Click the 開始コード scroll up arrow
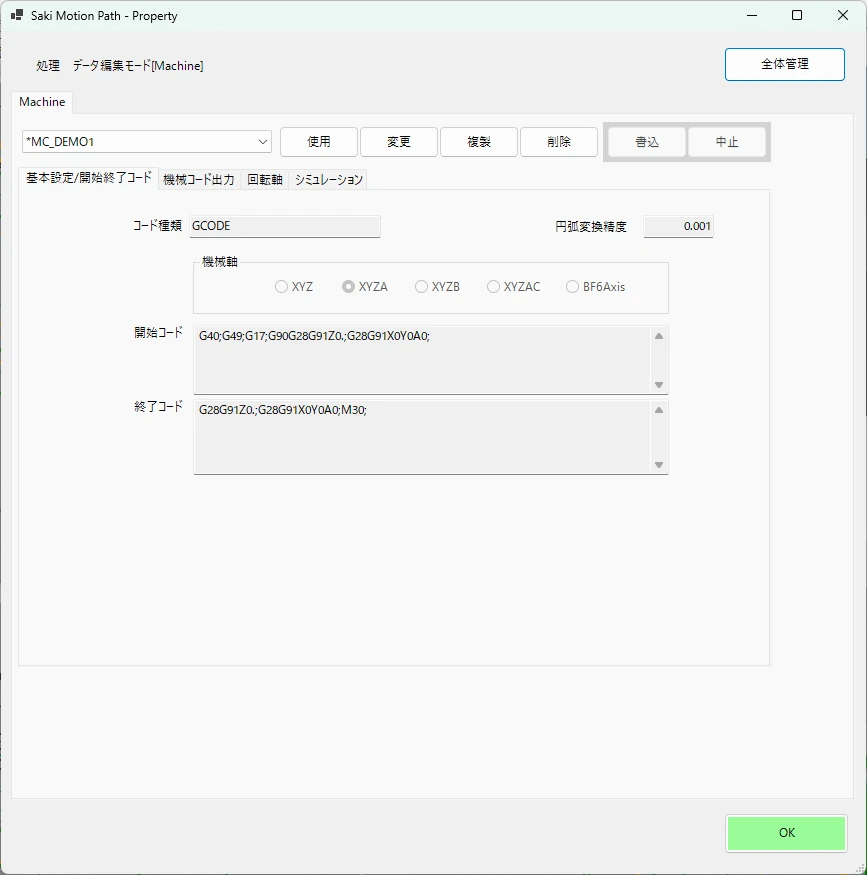The height and width of the screenshot is (875, 867). coord(659,336)
